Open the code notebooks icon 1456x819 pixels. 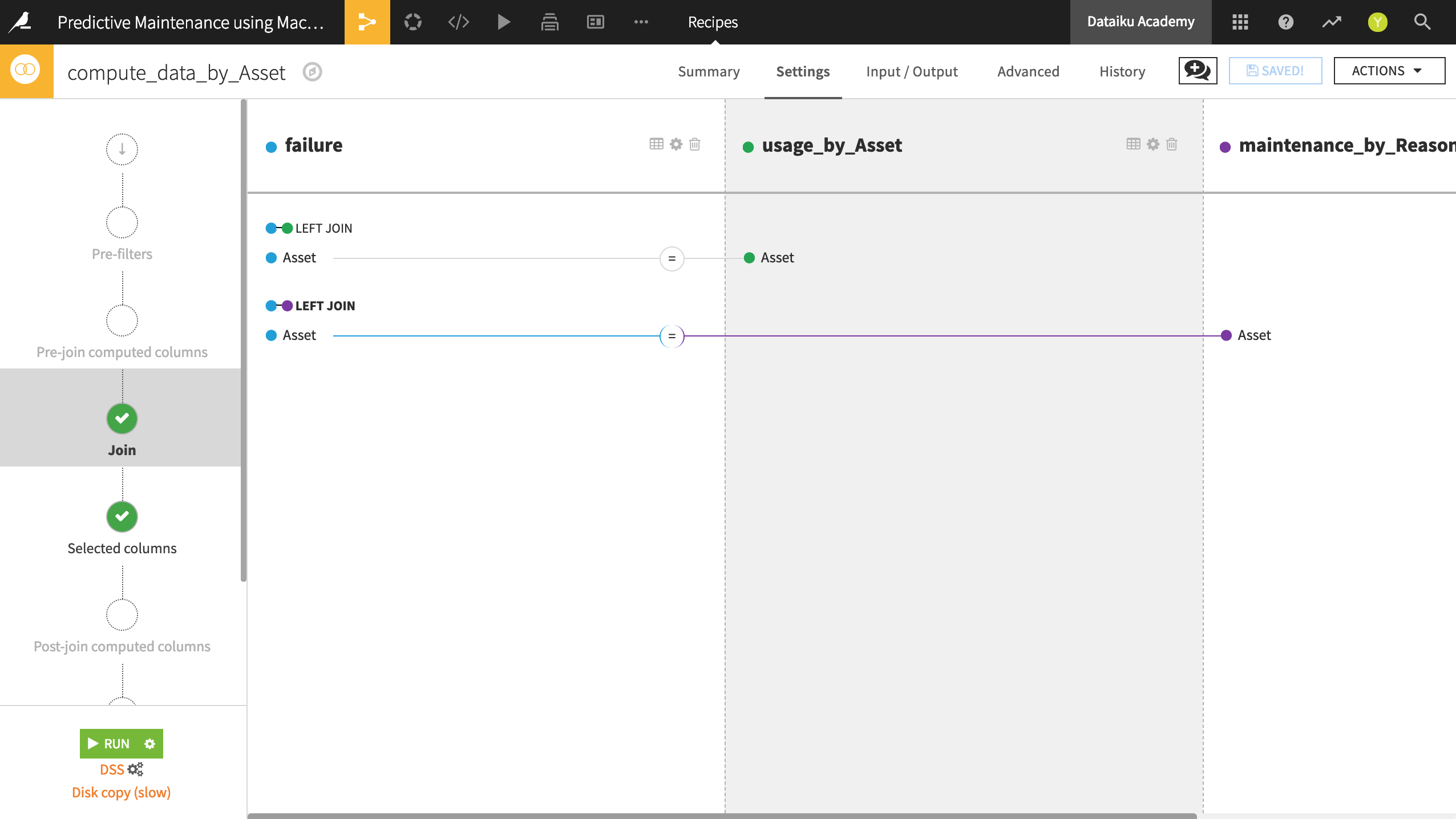pyautogui.click(x=458, y=22)
